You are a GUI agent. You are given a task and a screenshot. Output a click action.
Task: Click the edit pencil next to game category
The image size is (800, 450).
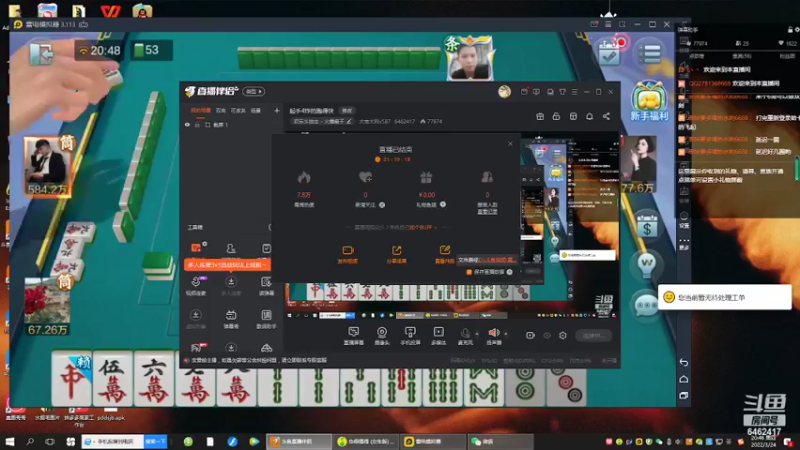tap(349, 121)
